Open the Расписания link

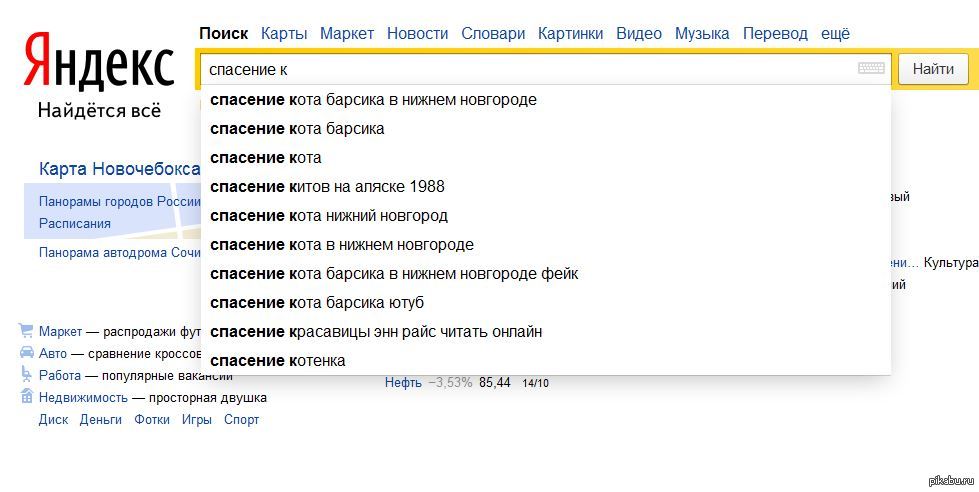pos(75,223)
